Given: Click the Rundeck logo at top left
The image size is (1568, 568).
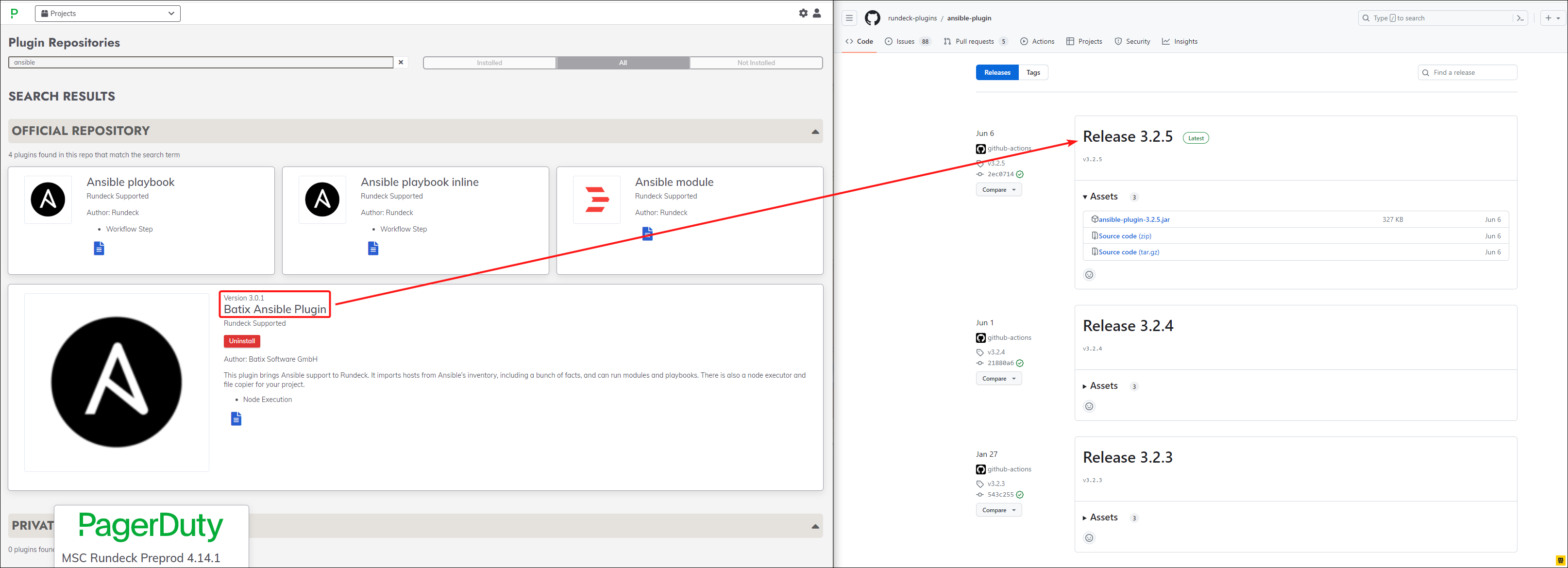Looking at the screenshot, I should [x=14, y=13].
